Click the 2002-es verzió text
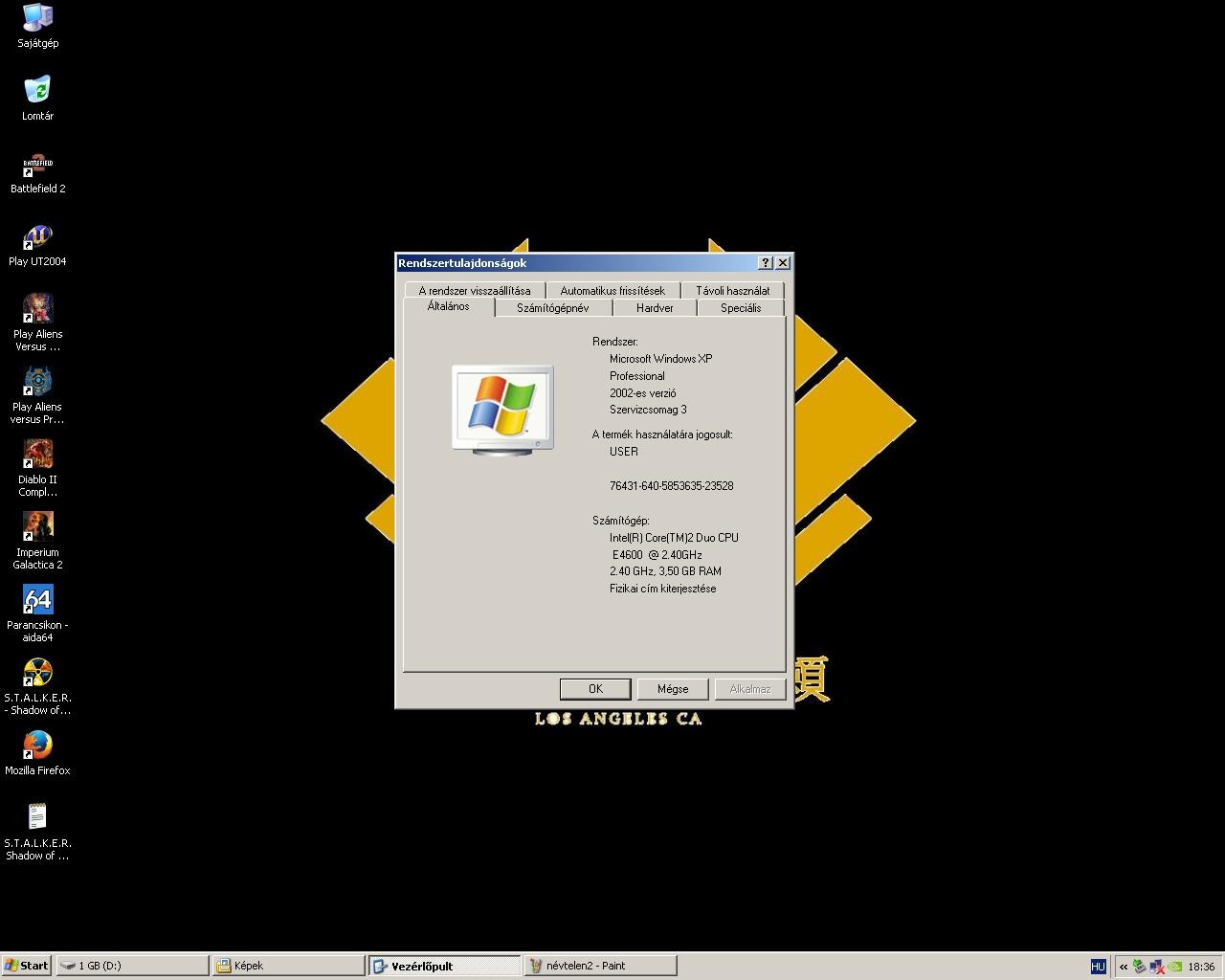The height and width of the screenshot is (980, 1225). (643, 393)
